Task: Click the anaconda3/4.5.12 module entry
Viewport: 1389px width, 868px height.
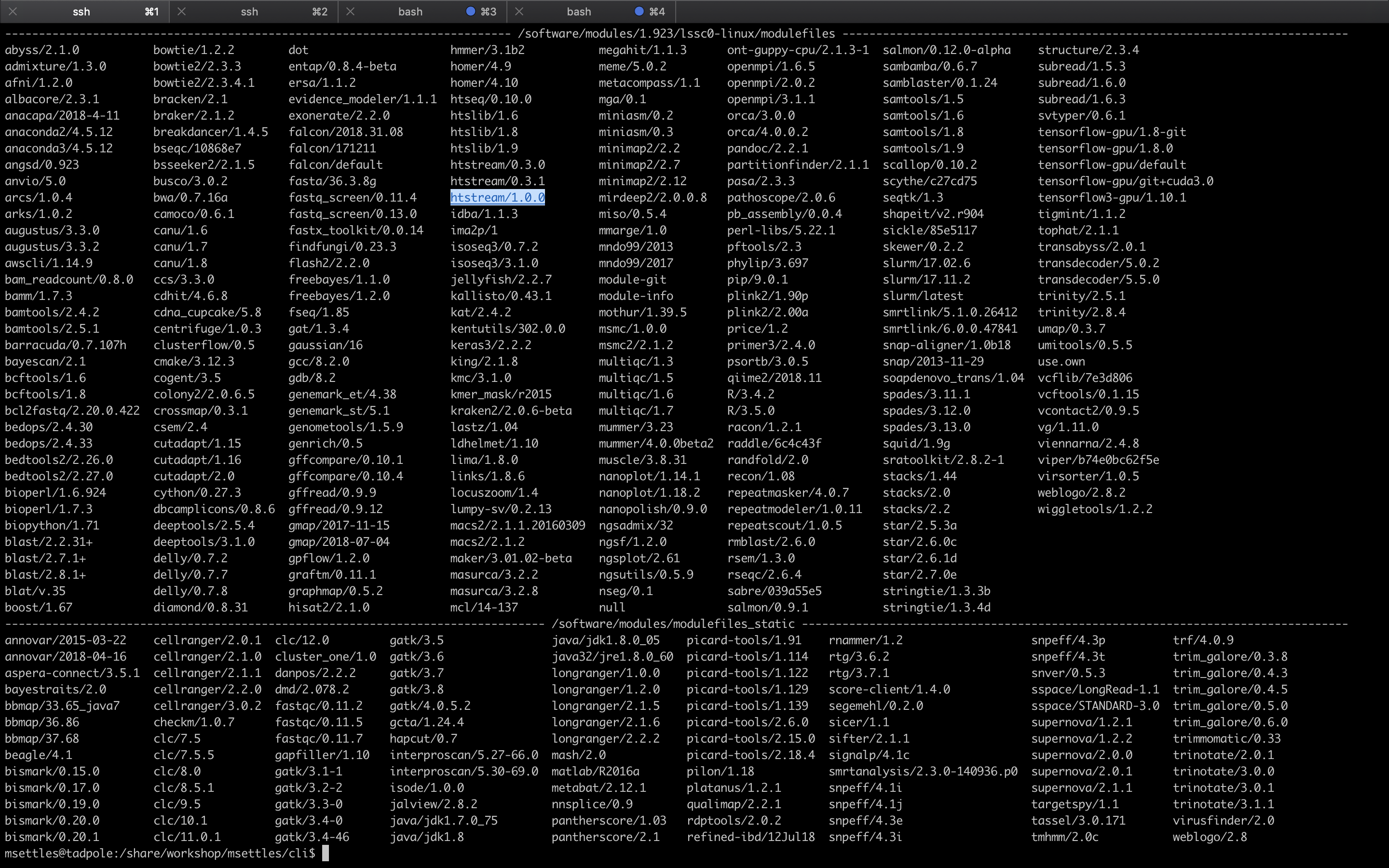Action: point(58,148)
